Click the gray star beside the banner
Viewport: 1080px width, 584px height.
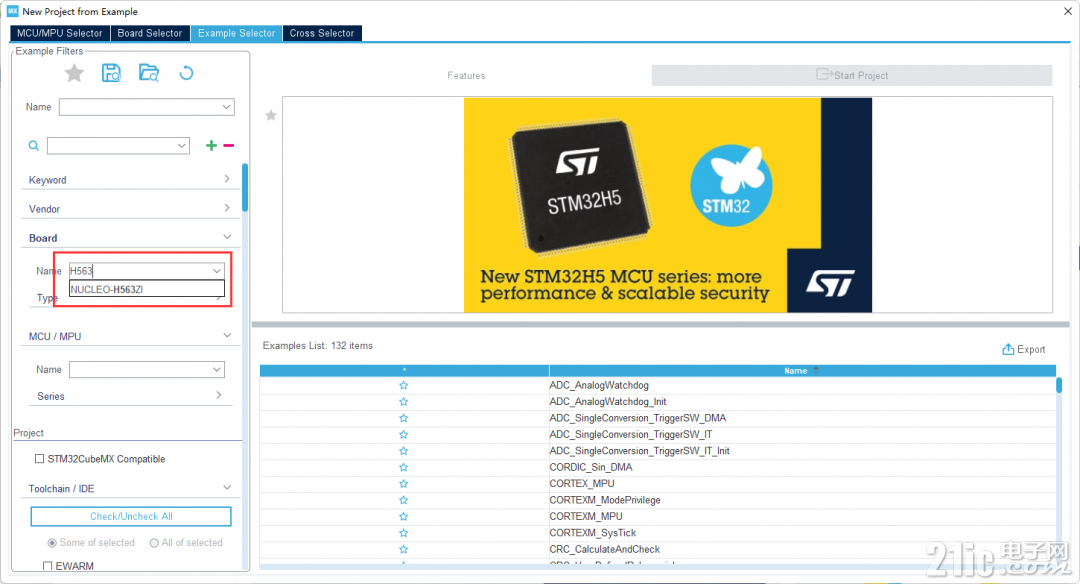[x=271, y=115]
